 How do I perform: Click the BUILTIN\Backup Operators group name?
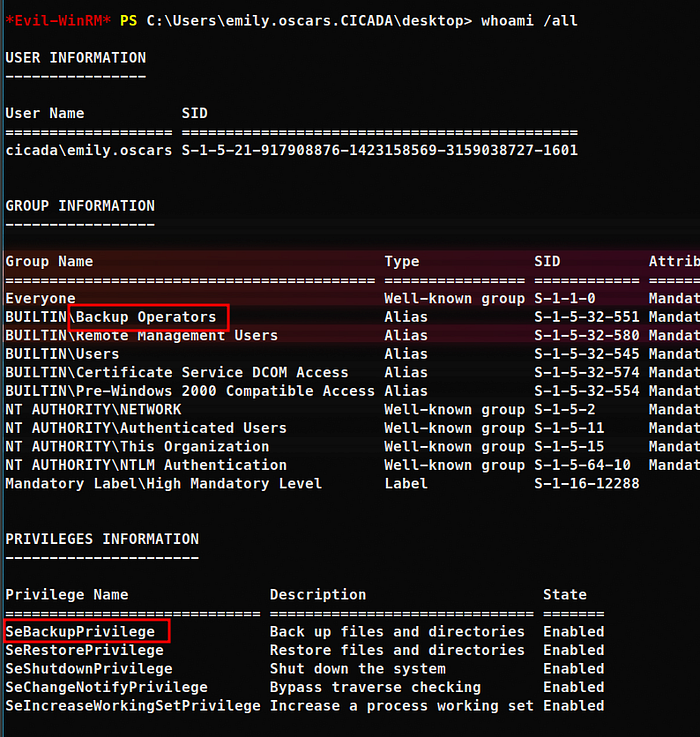click(x=111, y=317)
